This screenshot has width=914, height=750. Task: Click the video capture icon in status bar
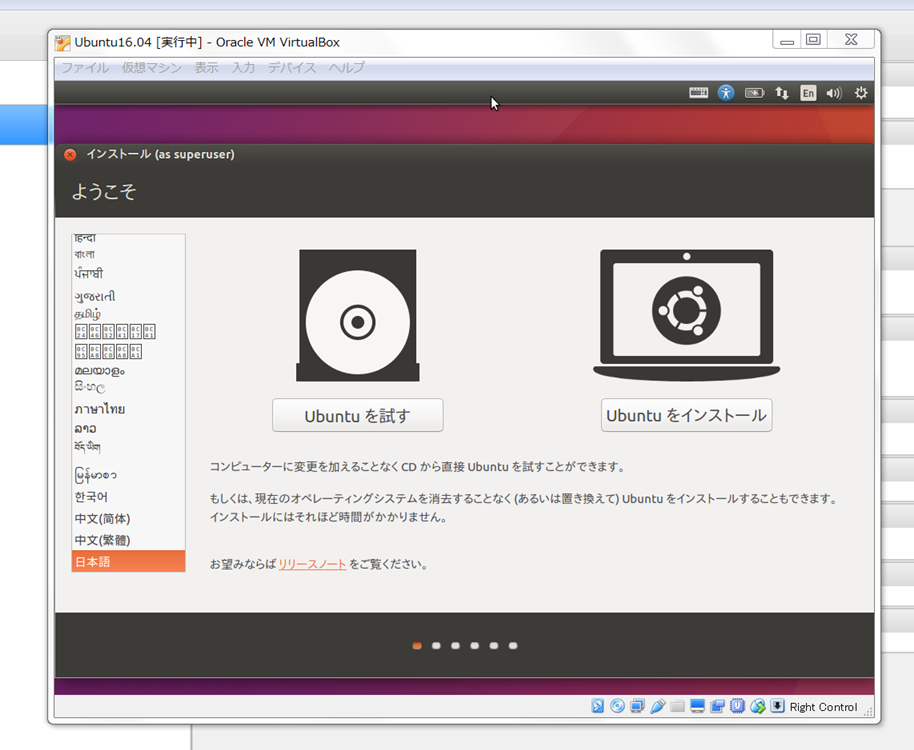tap(718, 706)
